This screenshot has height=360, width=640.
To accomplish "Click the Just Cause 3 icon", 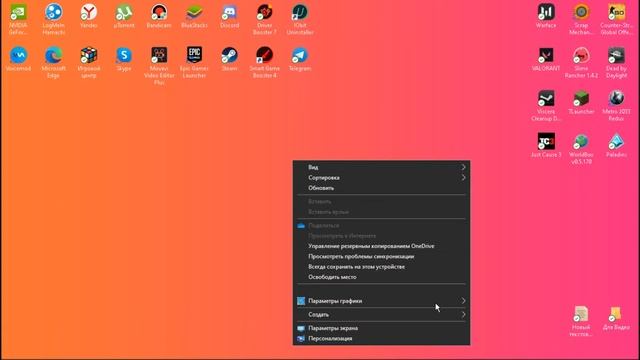I will tap(546, 142).
